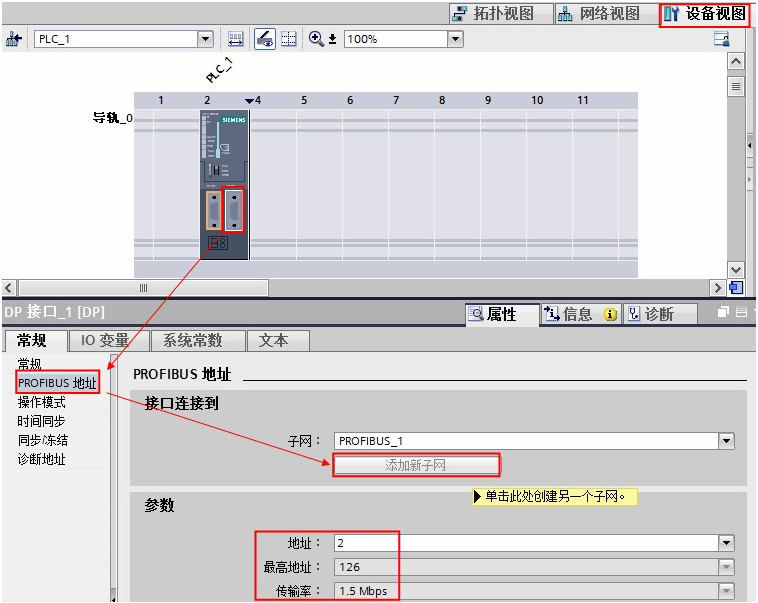Select 操作模式 in the navigation tree
This screenshot has height=603, width=758.
(42, 402)
